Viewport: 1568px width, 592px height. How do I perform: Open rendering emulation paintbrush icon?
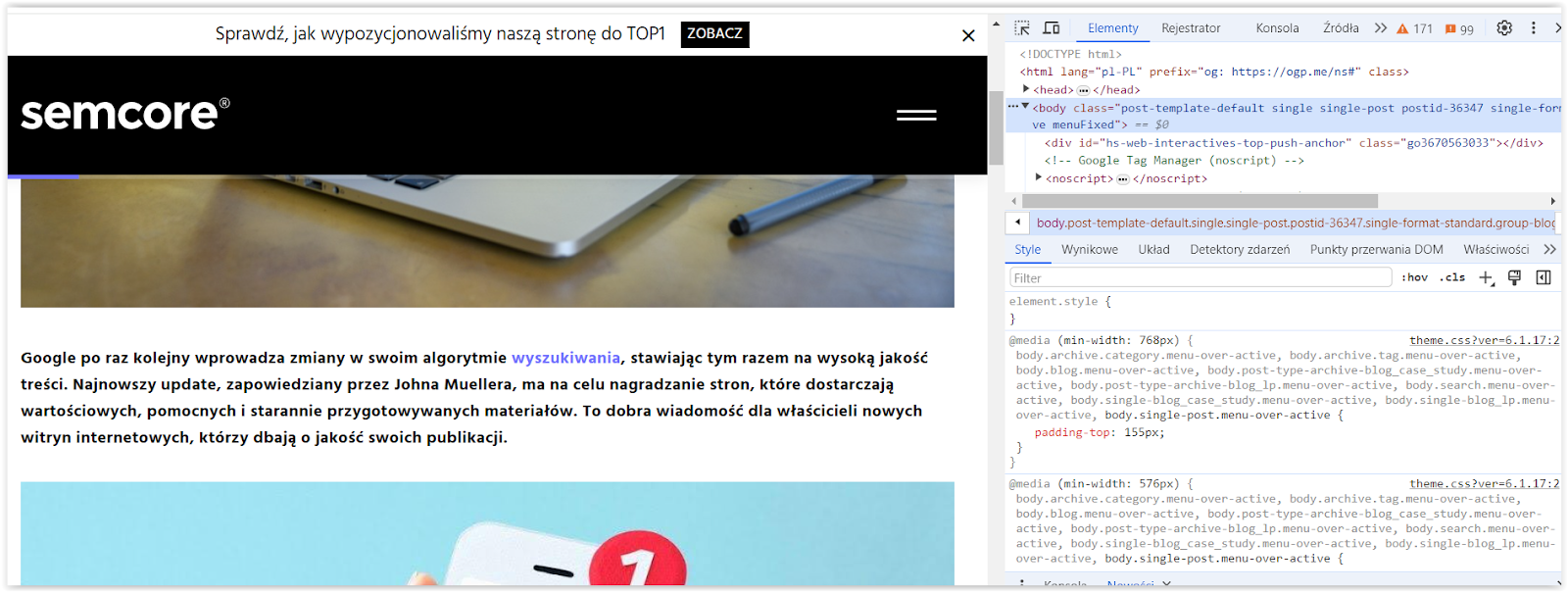tap(1514, 278)
